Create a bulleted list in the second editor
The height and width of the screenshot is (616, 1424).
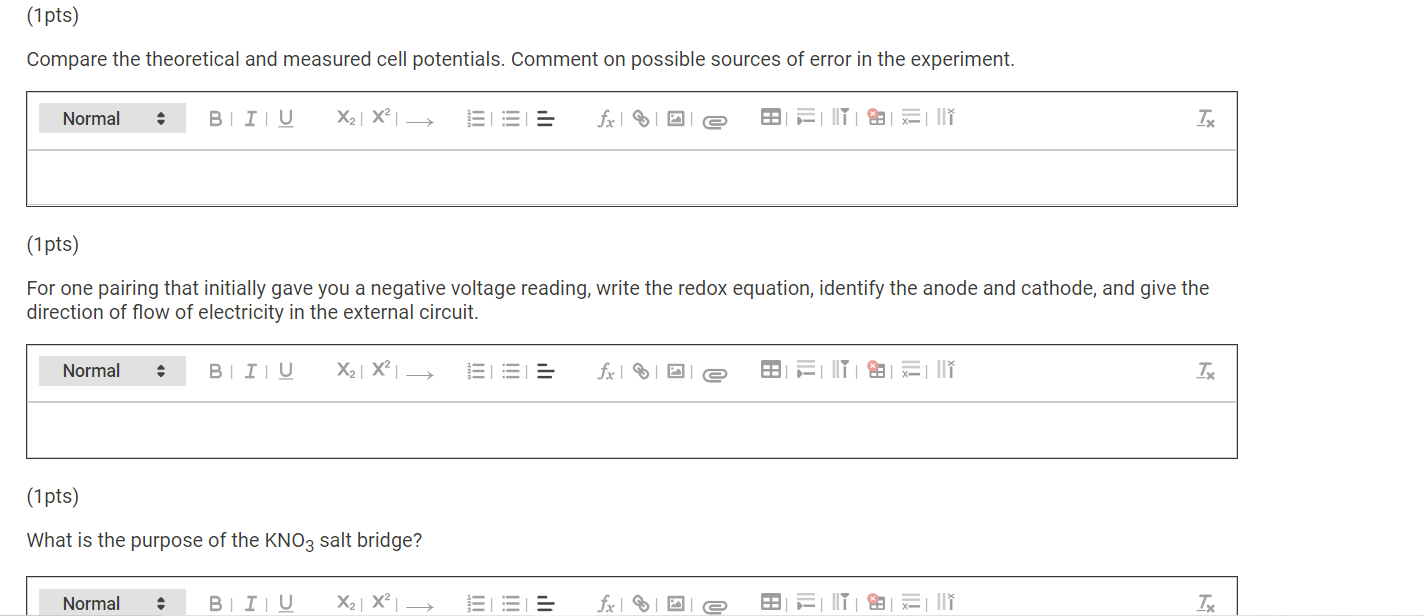[x=511, y=370]
